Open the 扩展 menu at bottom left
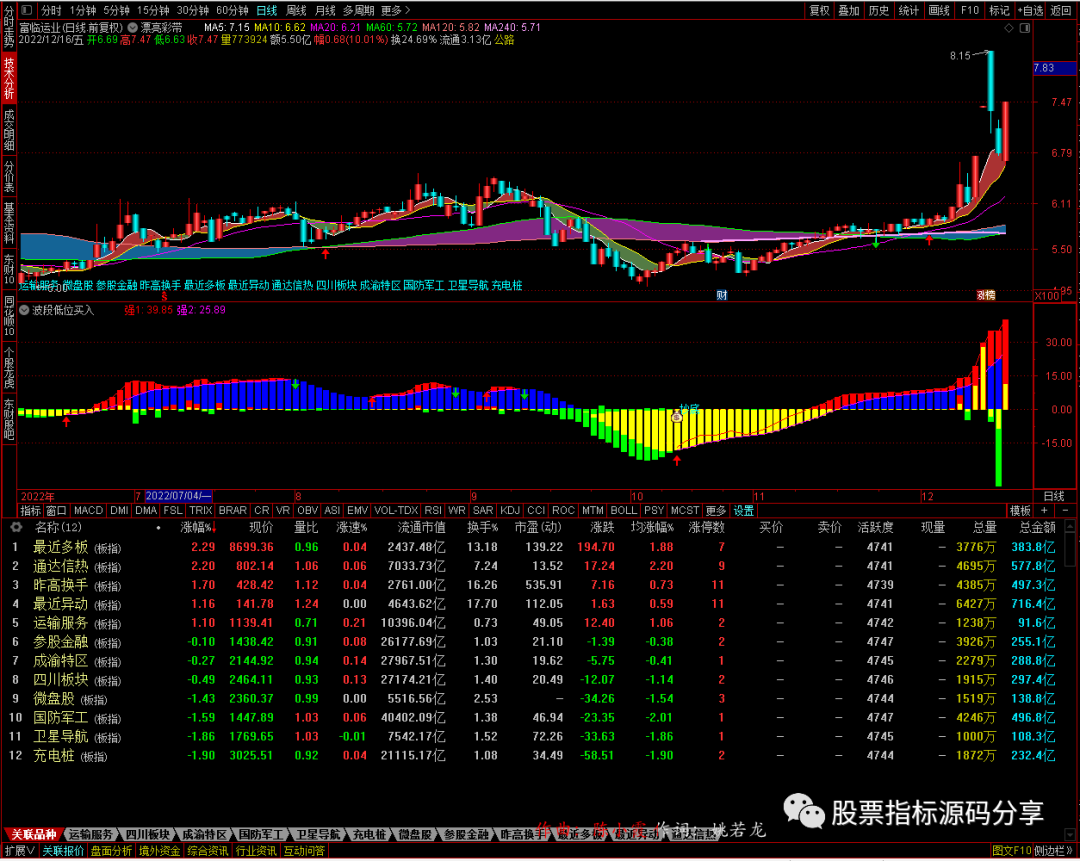 coord(19,851)
